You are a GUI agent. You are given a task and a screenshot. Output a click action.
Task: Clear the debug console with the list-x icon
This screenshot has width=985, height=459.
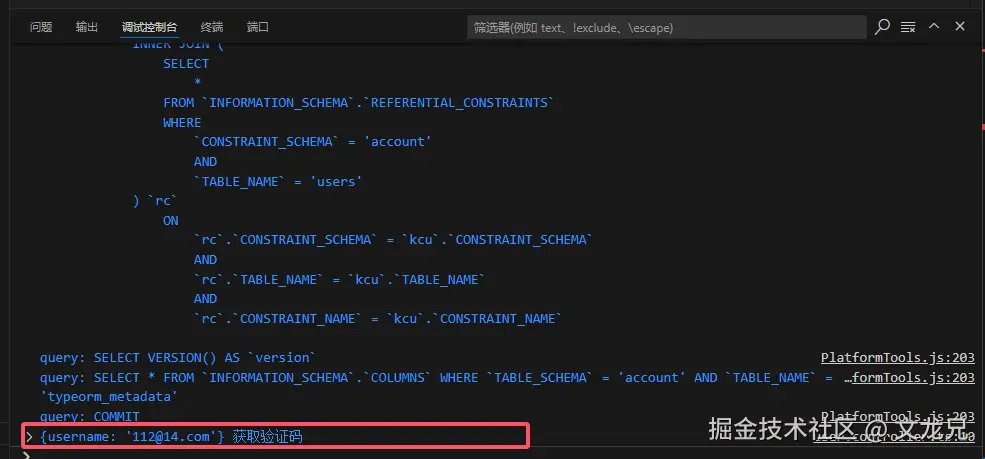(x=908, y=26)
